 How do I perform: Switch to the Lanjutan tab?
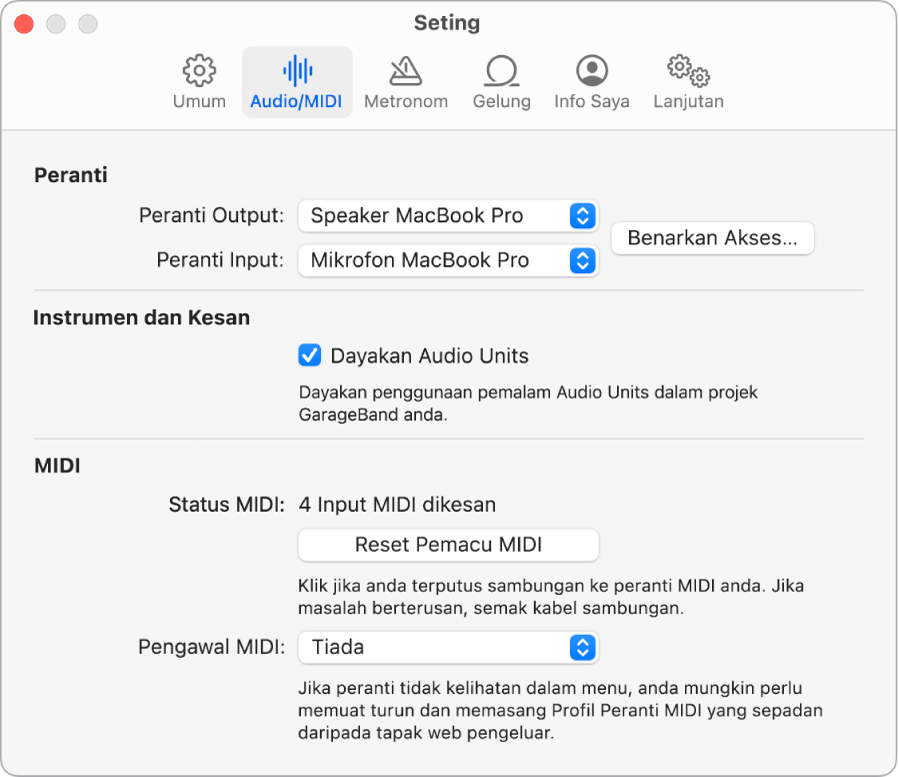(687, 82)
